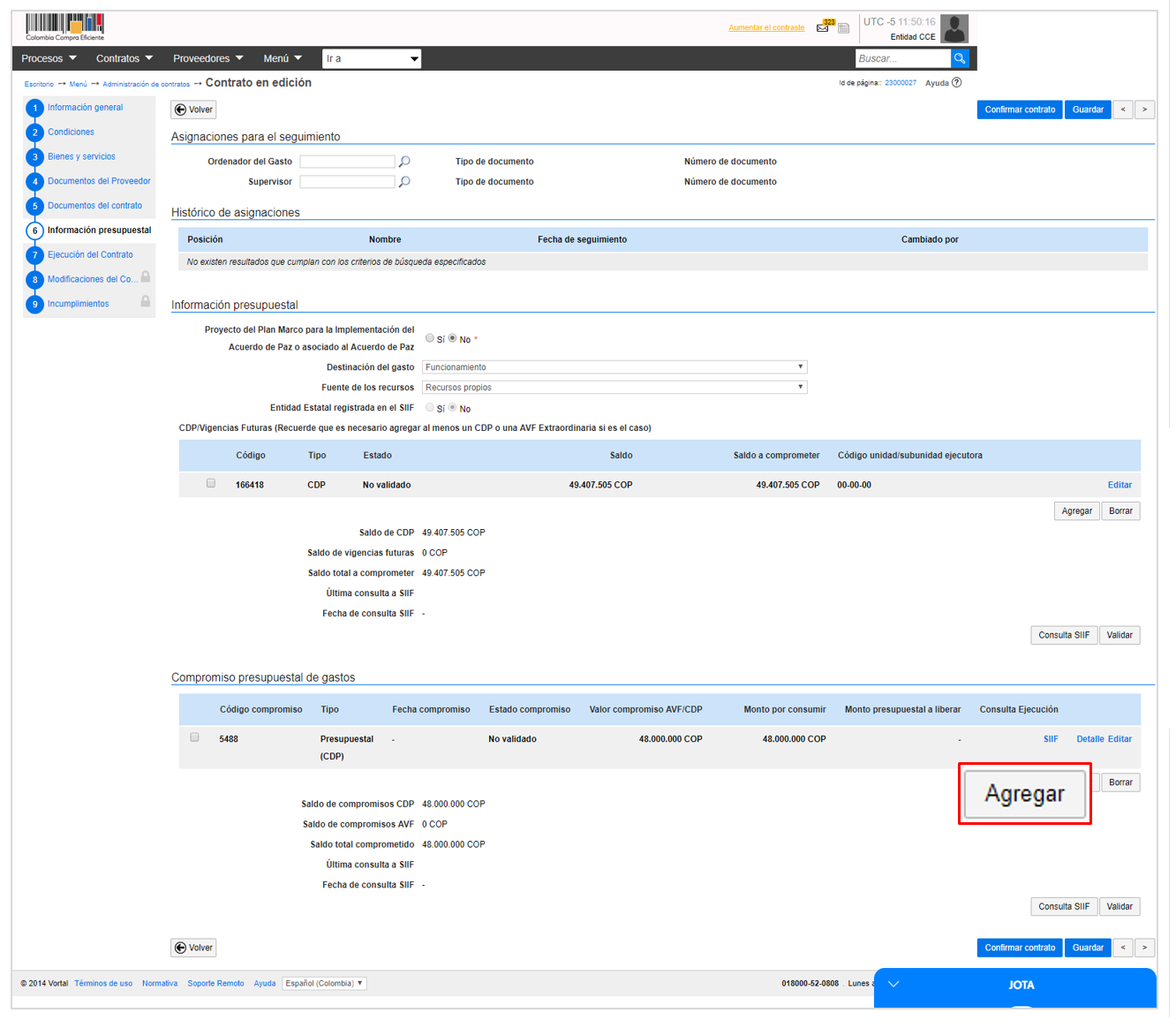Open the Ordenador del Gasto lookup magnifier
1176x1028 pixels.
click(404, 162)
